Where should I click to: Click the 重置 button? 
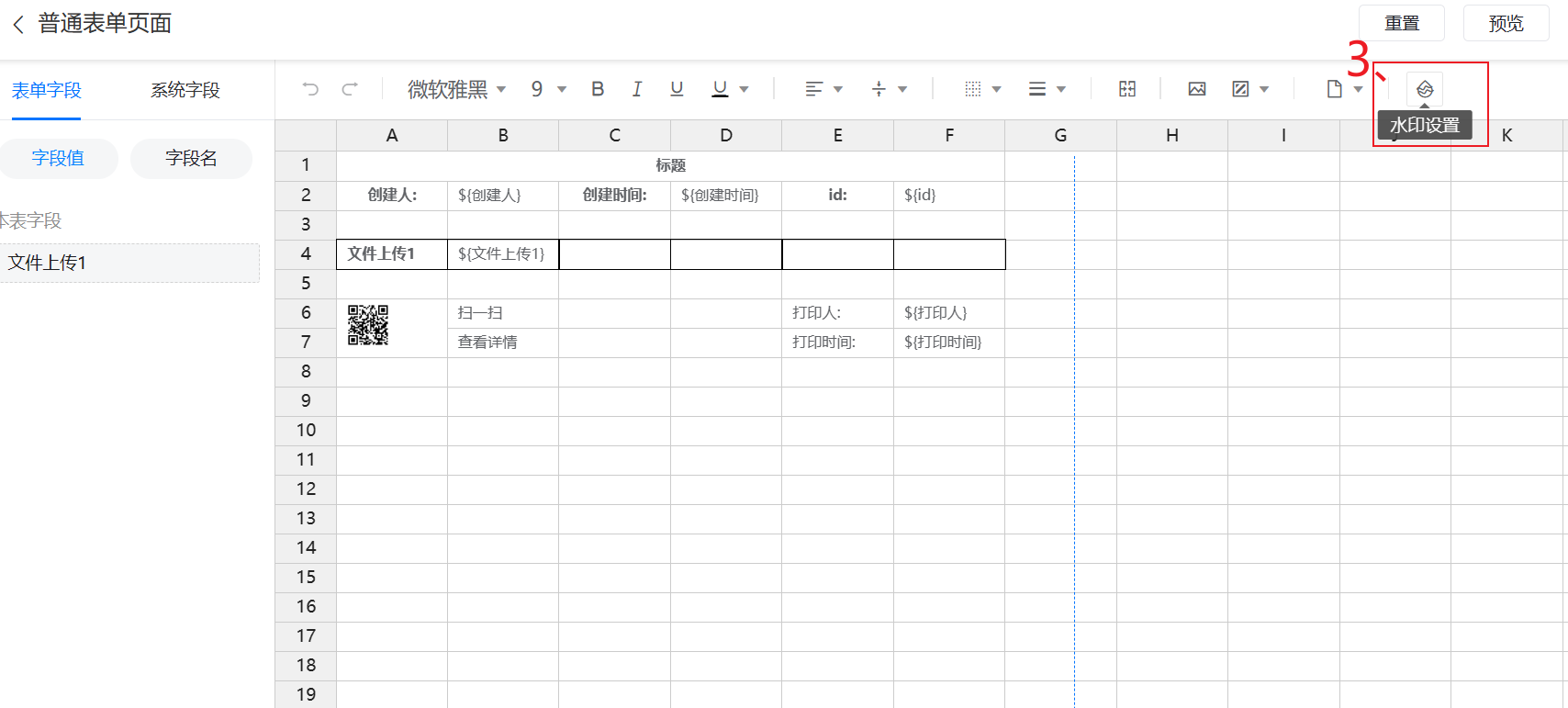[1401, 24]
